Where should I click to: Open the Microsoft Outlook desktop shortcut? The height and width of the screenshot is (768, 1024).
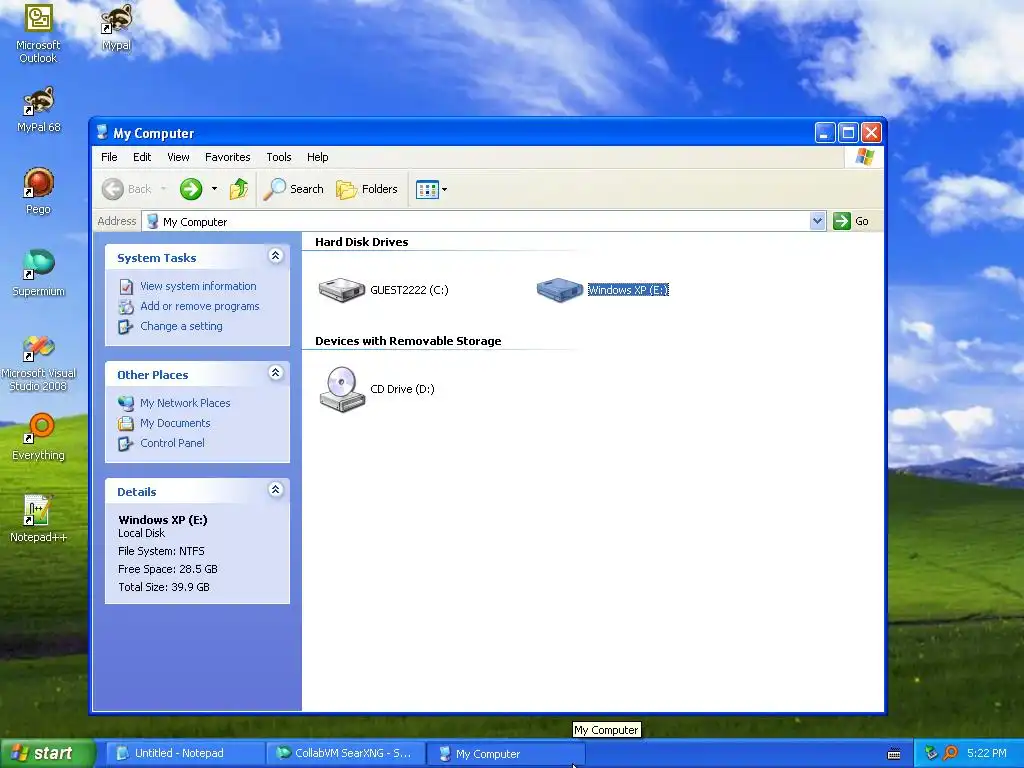[x=38, y=34]
